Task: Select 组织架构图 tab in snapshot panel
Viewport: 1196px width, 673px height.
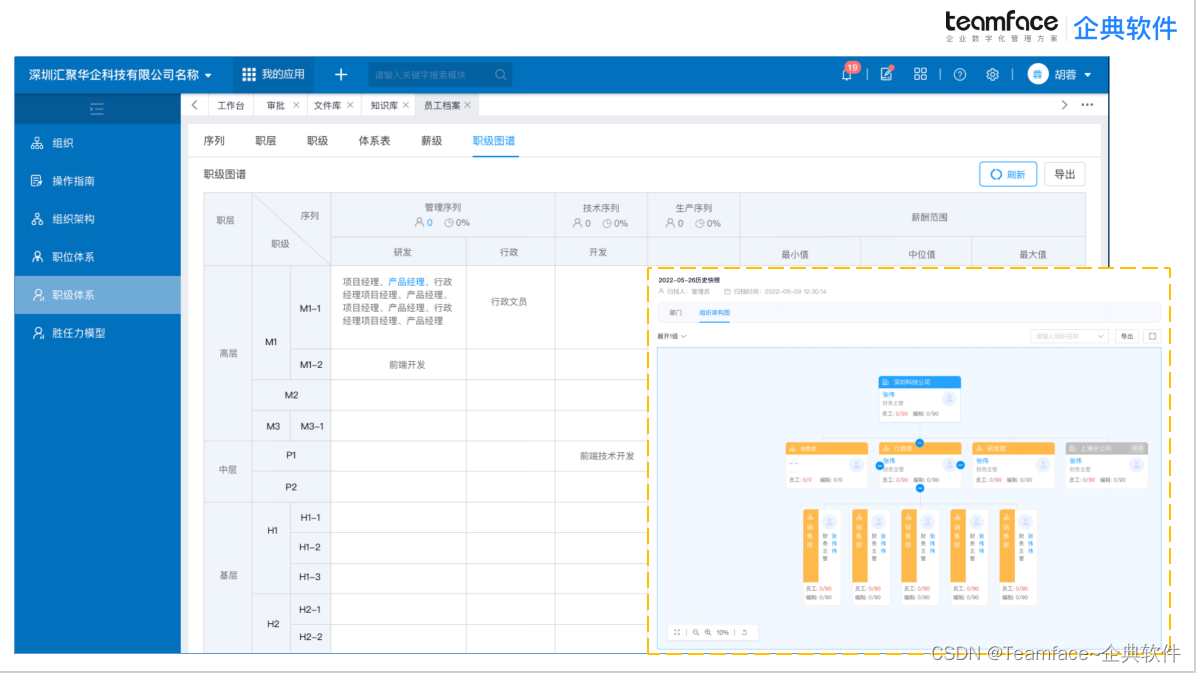Action: tap(715, 313)
